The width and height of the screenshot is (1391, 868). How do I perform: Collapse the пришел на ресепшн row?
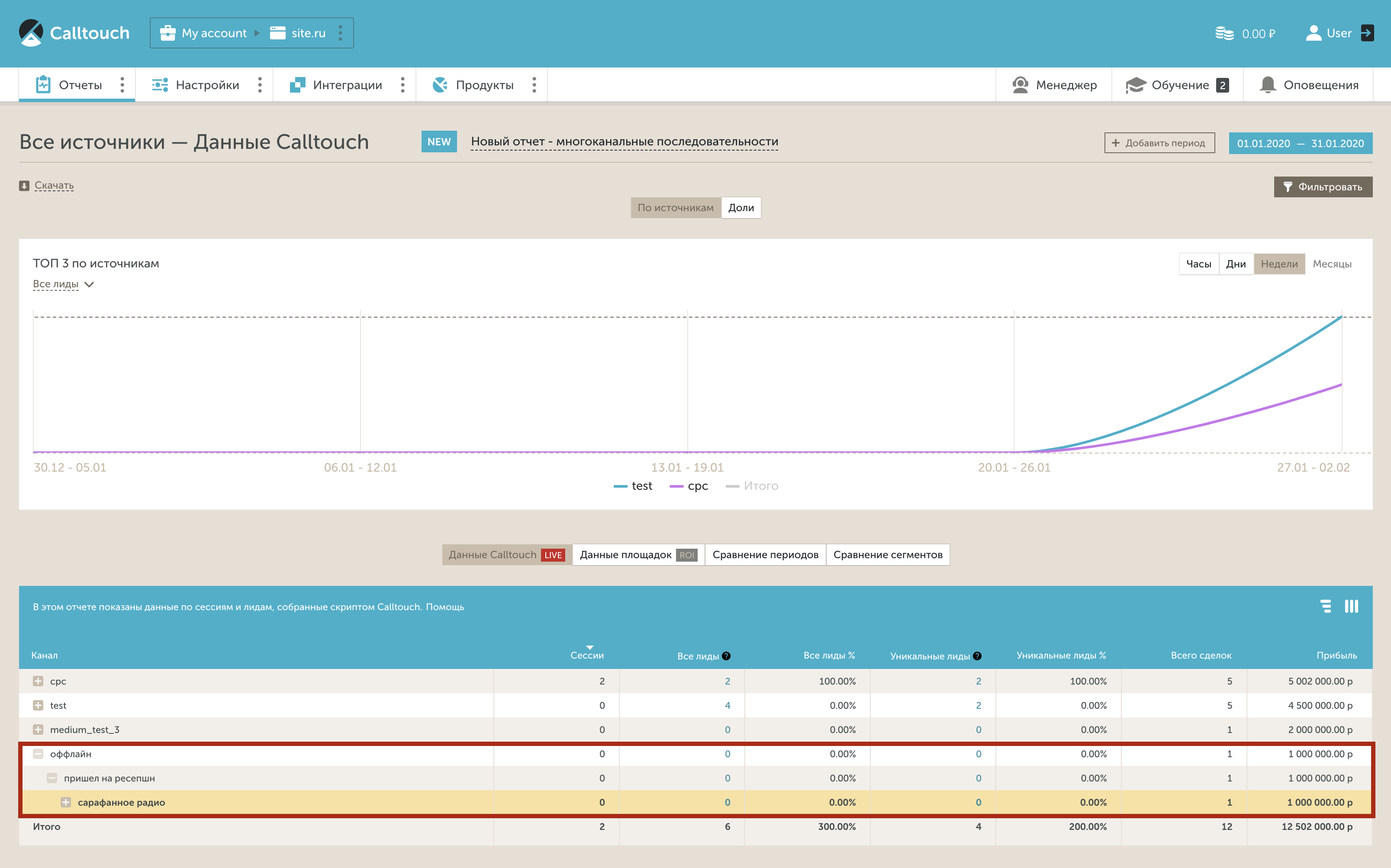click(x=52, y=778)
